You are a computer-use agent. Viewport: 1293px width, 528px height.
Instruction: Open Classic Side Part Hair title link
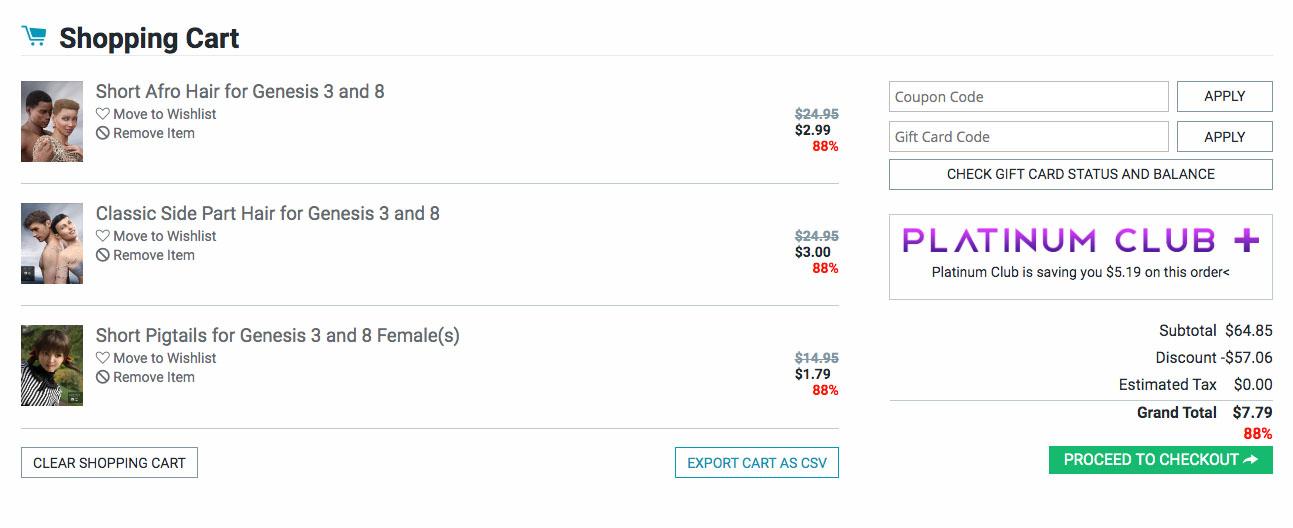click(x=267, y=213)
